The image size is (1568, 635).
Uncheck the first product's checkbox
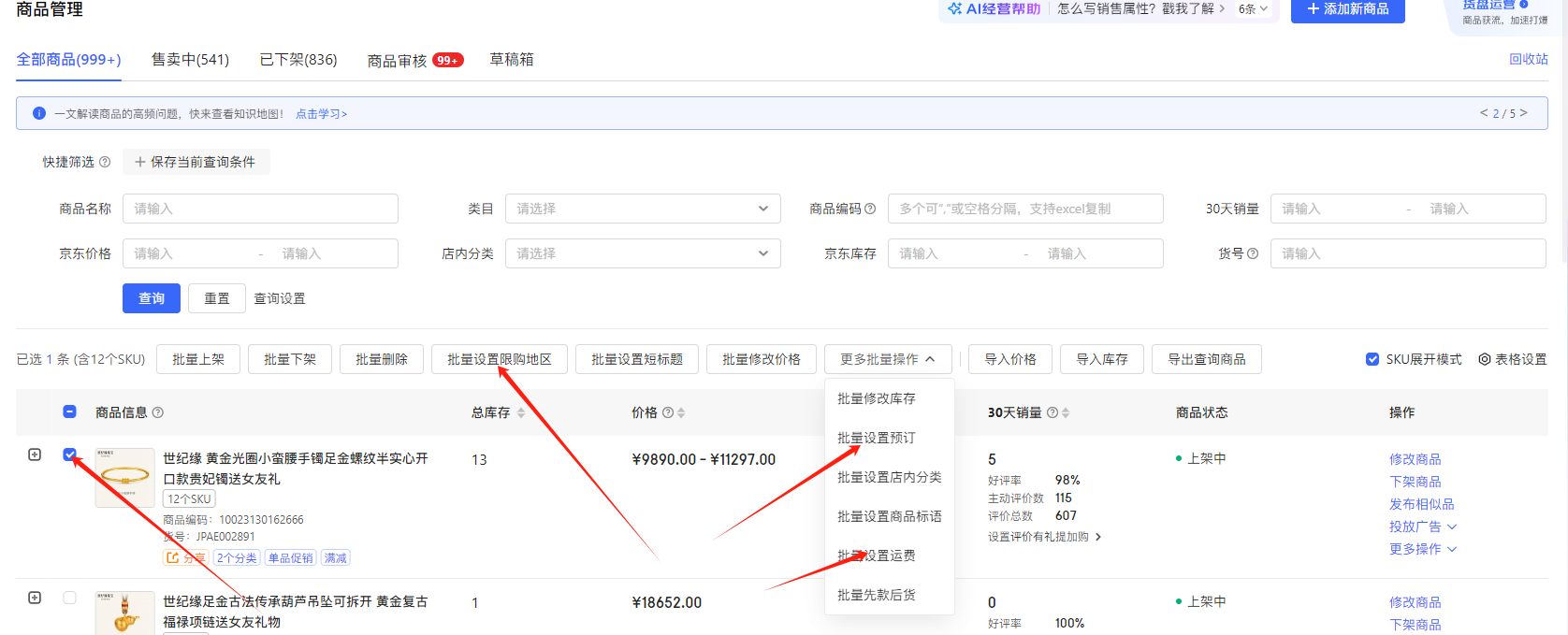pos(70,455)
